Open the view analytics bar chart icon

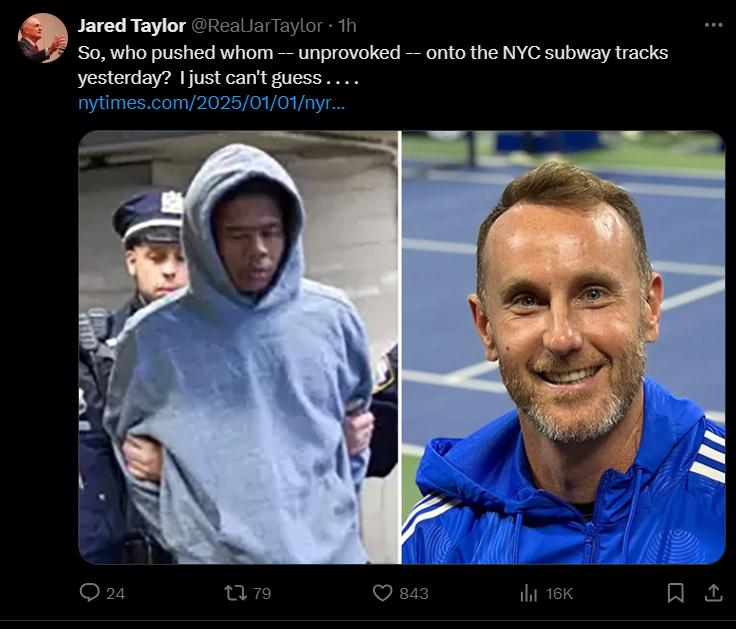coord(529,593)
